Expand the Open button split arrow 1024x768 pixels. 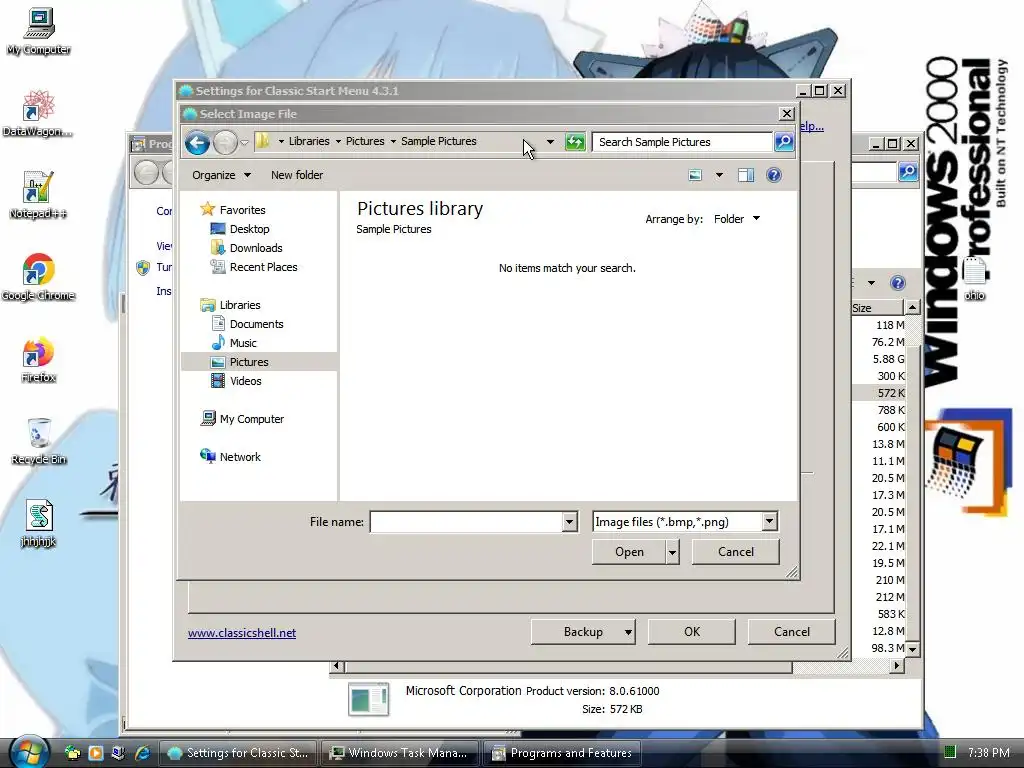click(x=673, y=552)
